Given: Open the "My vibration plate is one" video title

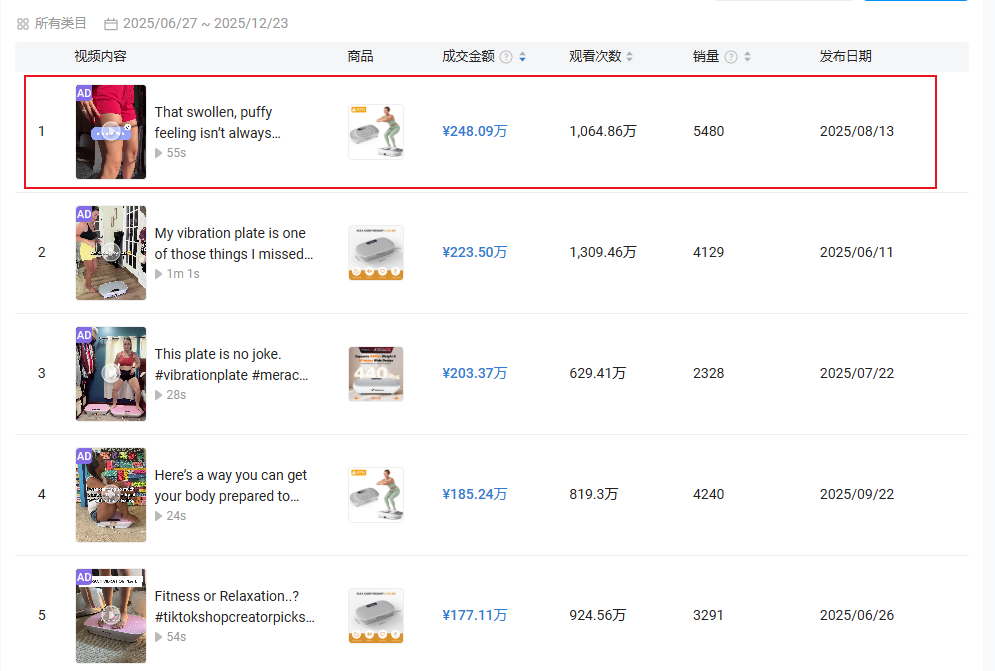Looking at the screenshot, I should pyautogui.click(x=234, y=243).
